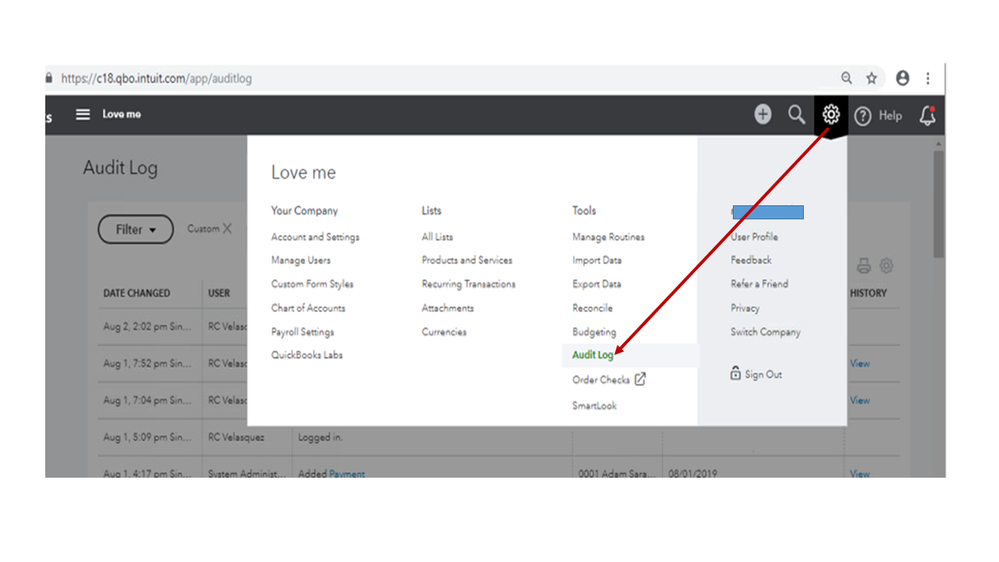Click the lock site-info icon

point(49,78)
